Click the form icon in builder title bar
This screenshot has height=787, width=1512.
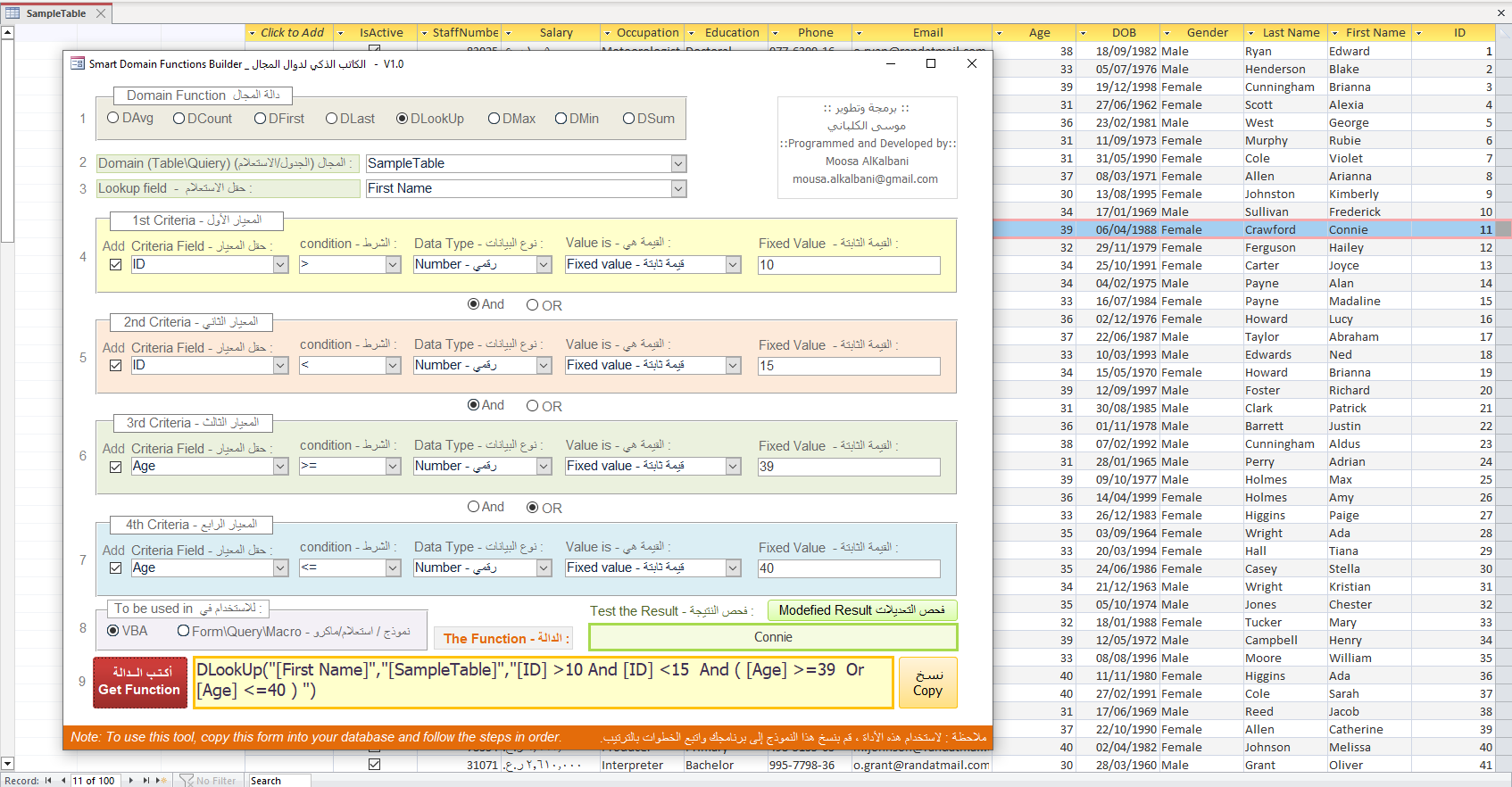pos(78,64)
